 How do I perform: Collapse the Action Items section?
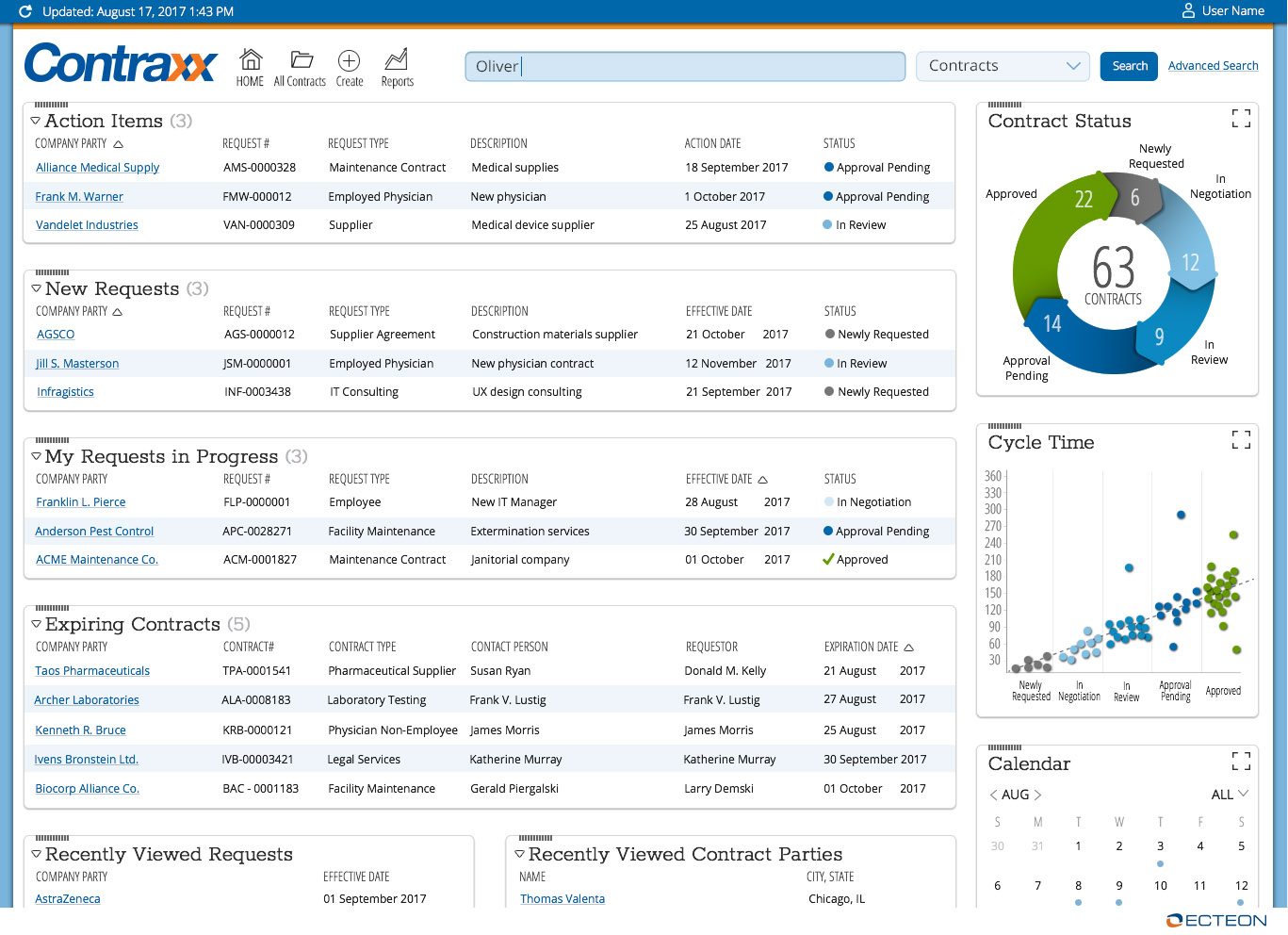(x=36, y=121)
